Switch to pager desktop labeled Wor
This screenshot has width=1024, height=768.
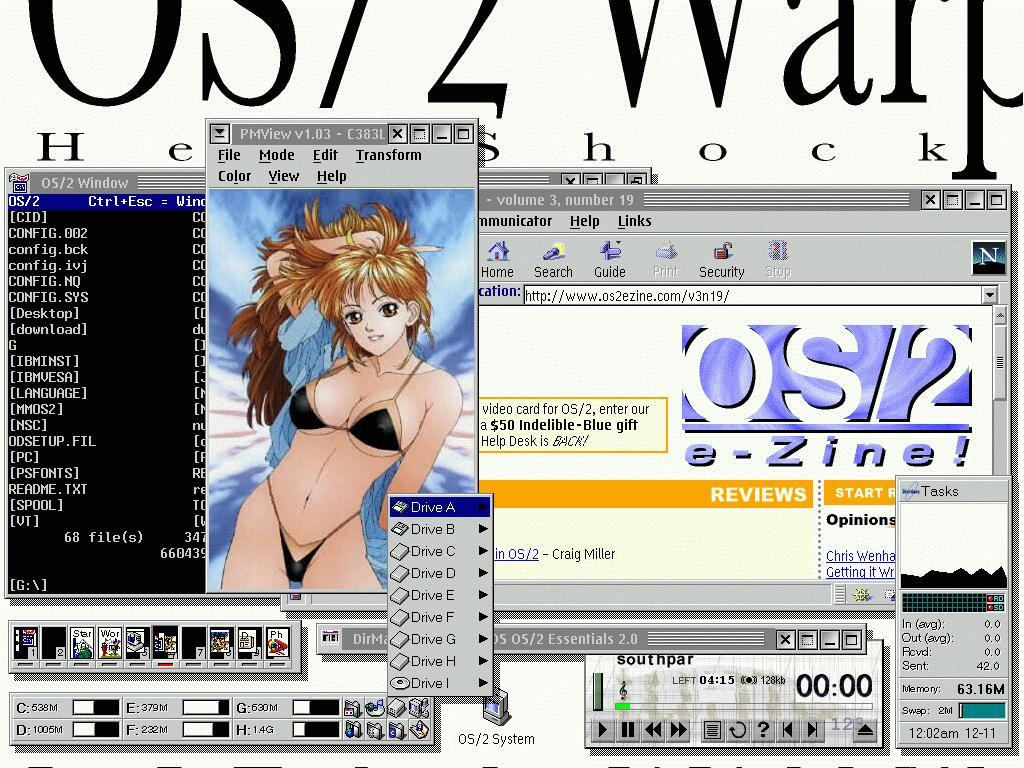point(110,643)
